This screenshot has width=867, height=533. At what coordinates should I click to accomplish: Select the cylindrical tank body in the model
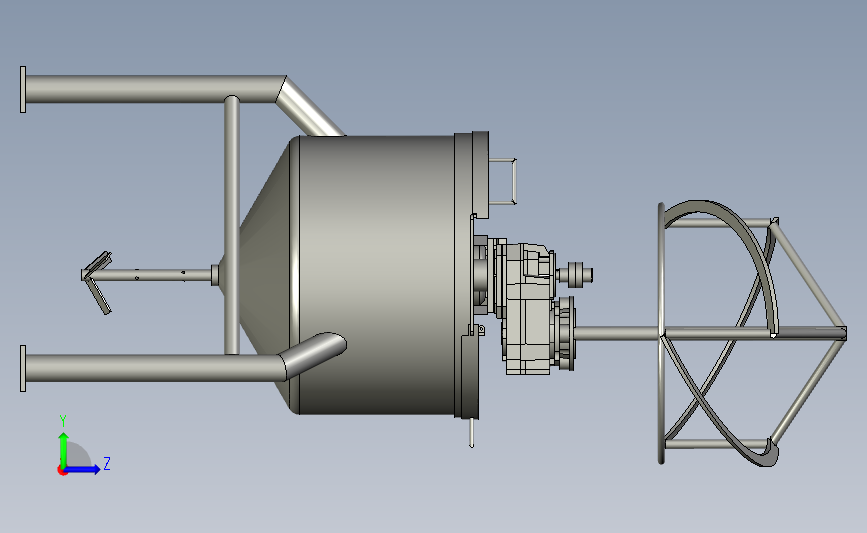(x=376, y=275)
